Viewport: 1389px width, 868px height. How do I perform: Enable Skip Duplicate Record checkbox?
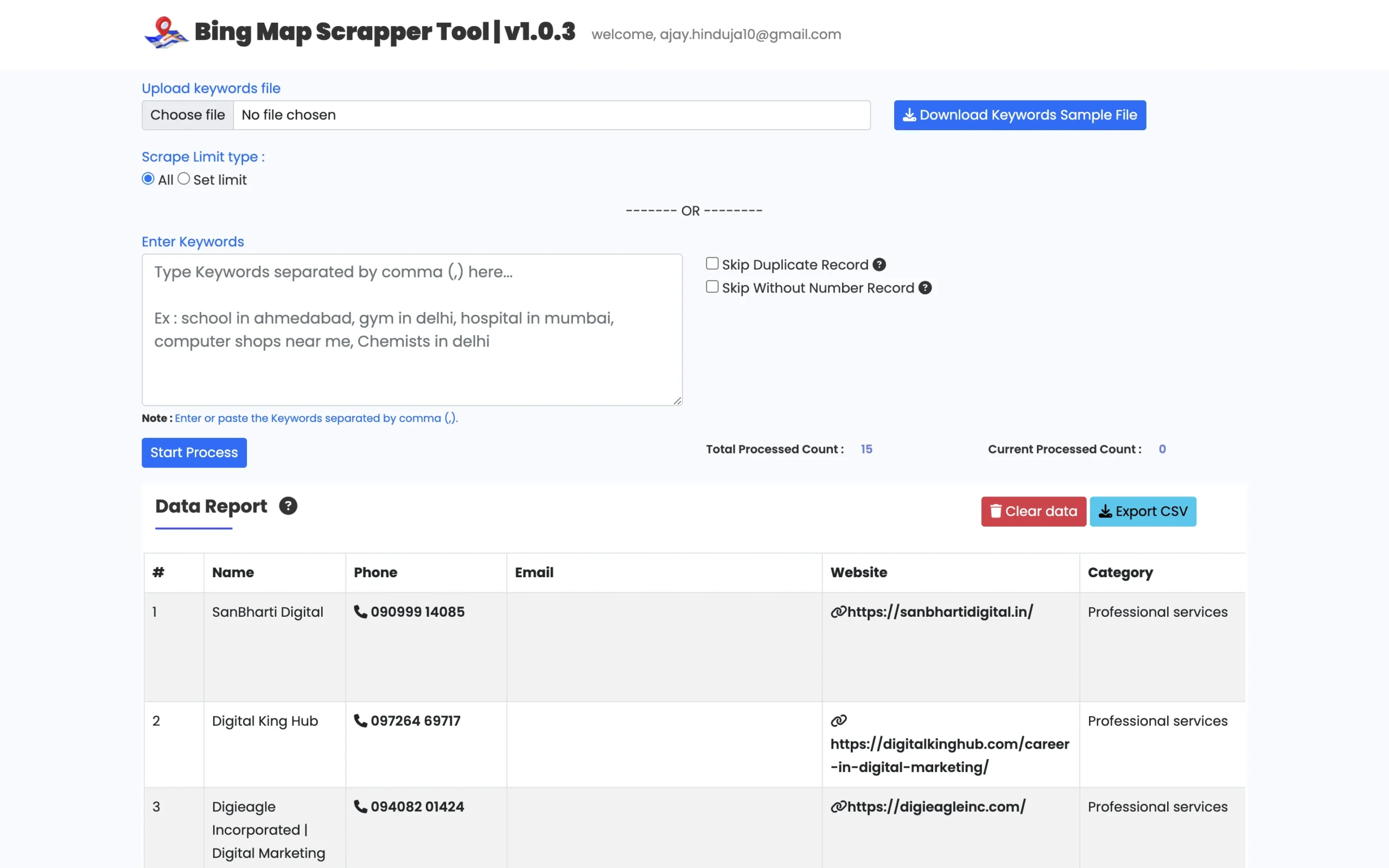click(712, 264)
